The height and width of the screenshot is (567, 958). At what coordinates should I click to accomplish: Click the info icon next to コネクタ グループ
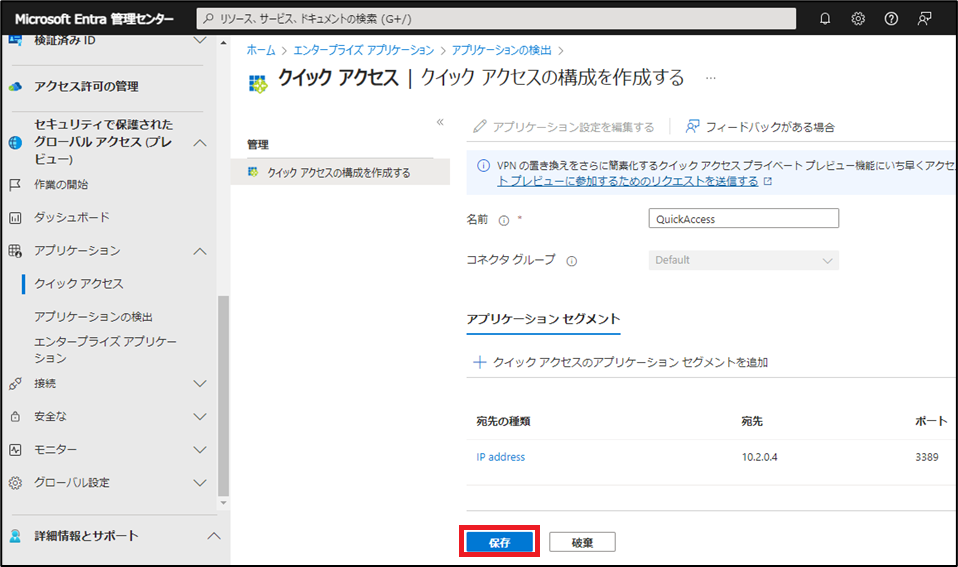tap(571, 262)
